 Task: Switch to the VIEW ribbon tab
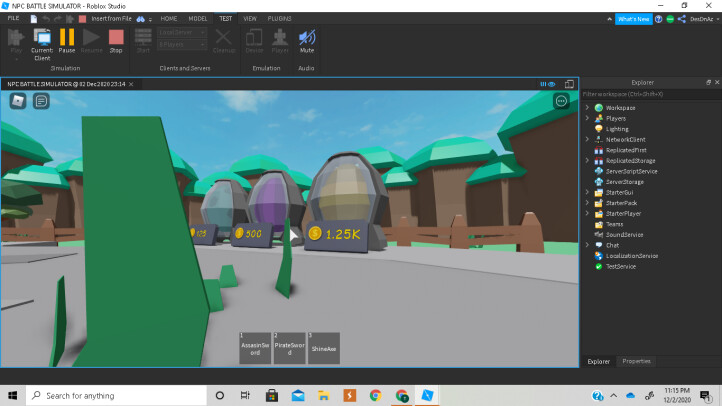pyautogui.click(x=250, y=19)
